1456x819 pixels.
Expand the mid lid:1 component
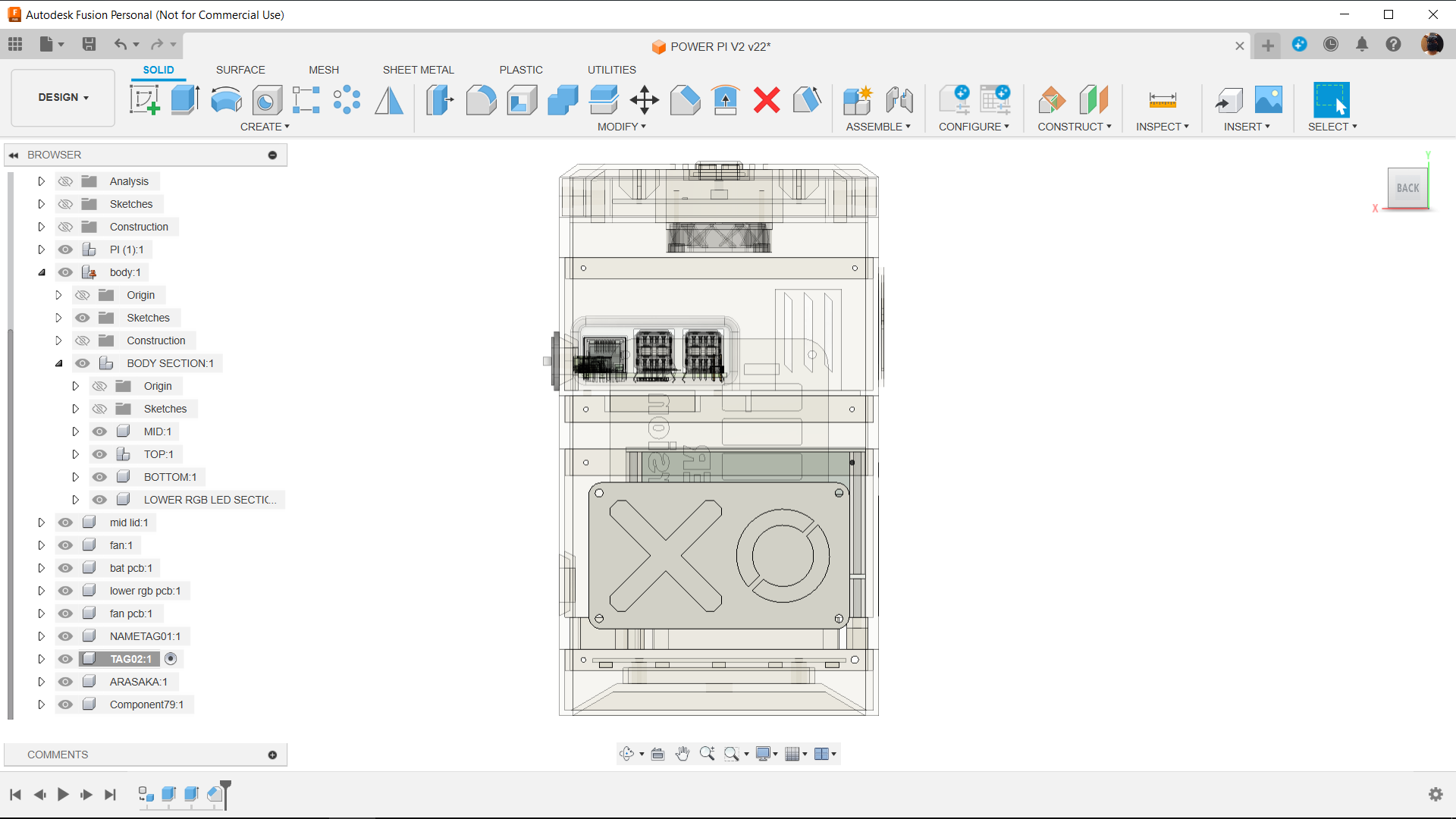pos(42,522)
